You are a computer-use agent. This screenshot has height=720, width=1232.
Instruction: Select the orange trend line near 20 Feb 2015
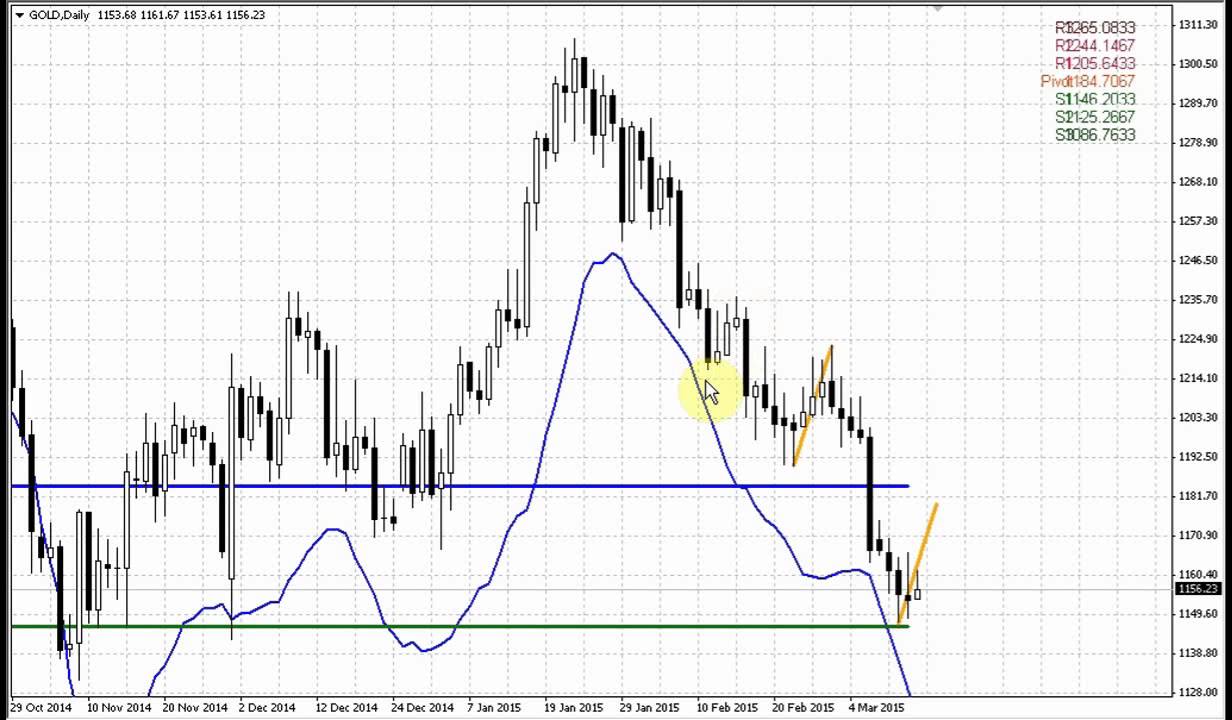tap(812, 405)
